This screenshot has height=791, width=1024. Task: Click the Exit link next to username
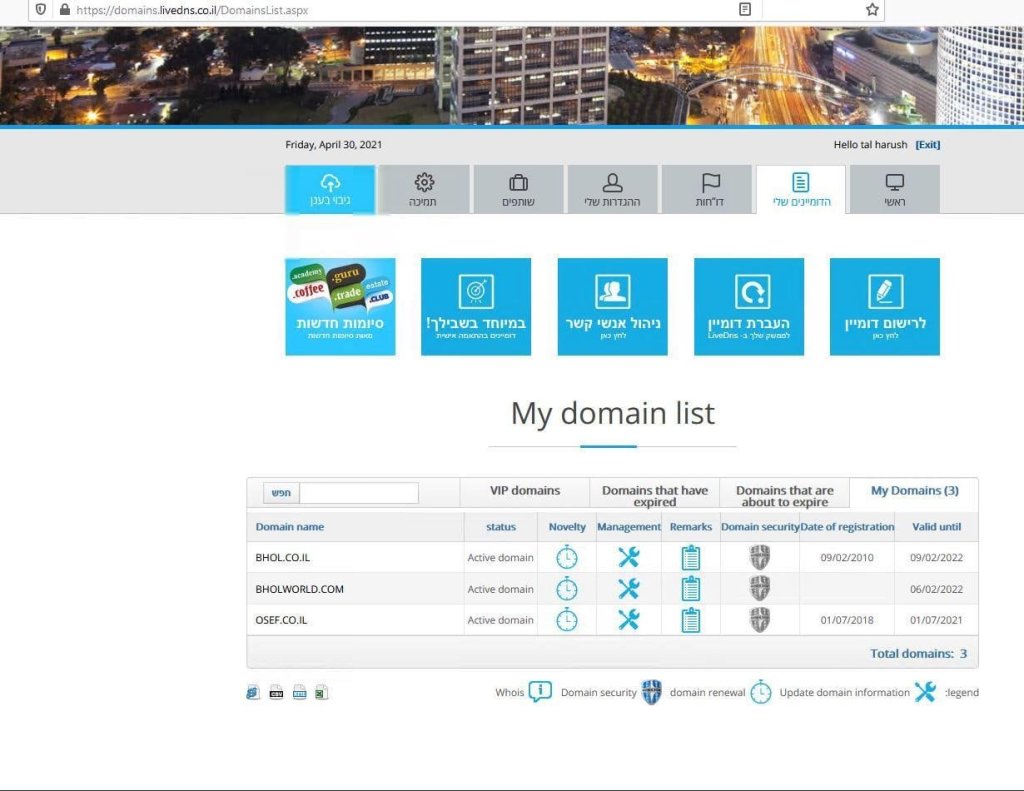click(x=928, y=145)
